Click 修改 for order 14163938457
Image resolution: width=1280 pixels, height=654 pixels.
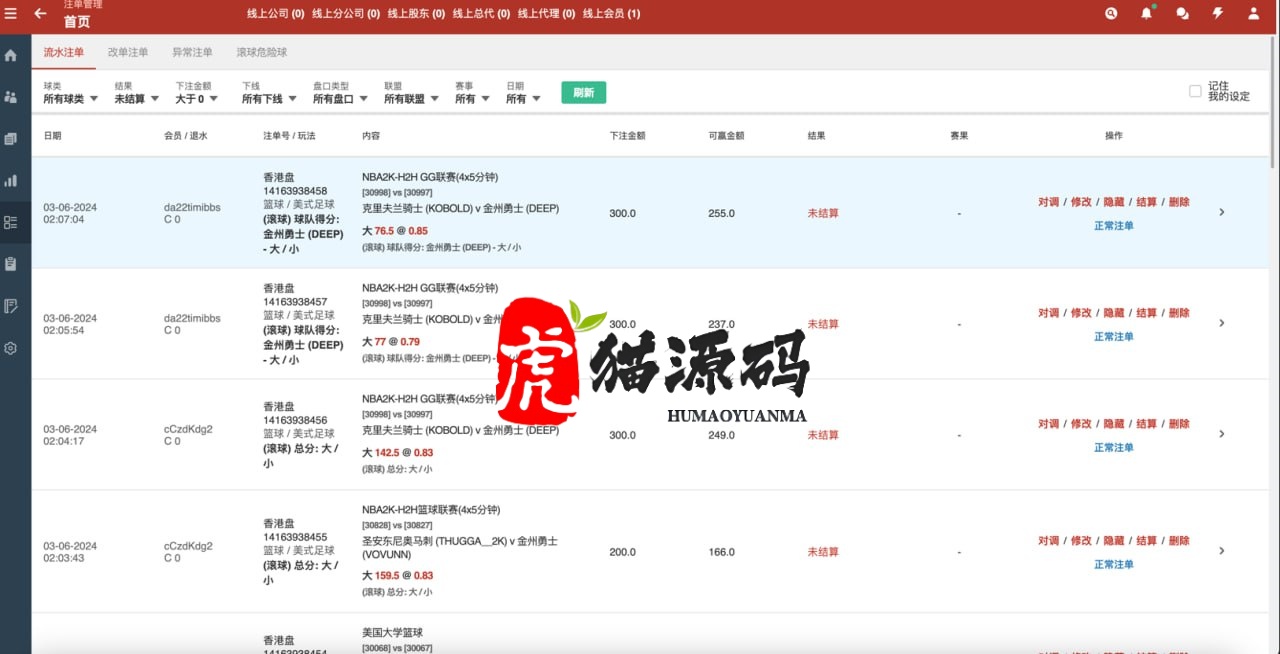1081,313
